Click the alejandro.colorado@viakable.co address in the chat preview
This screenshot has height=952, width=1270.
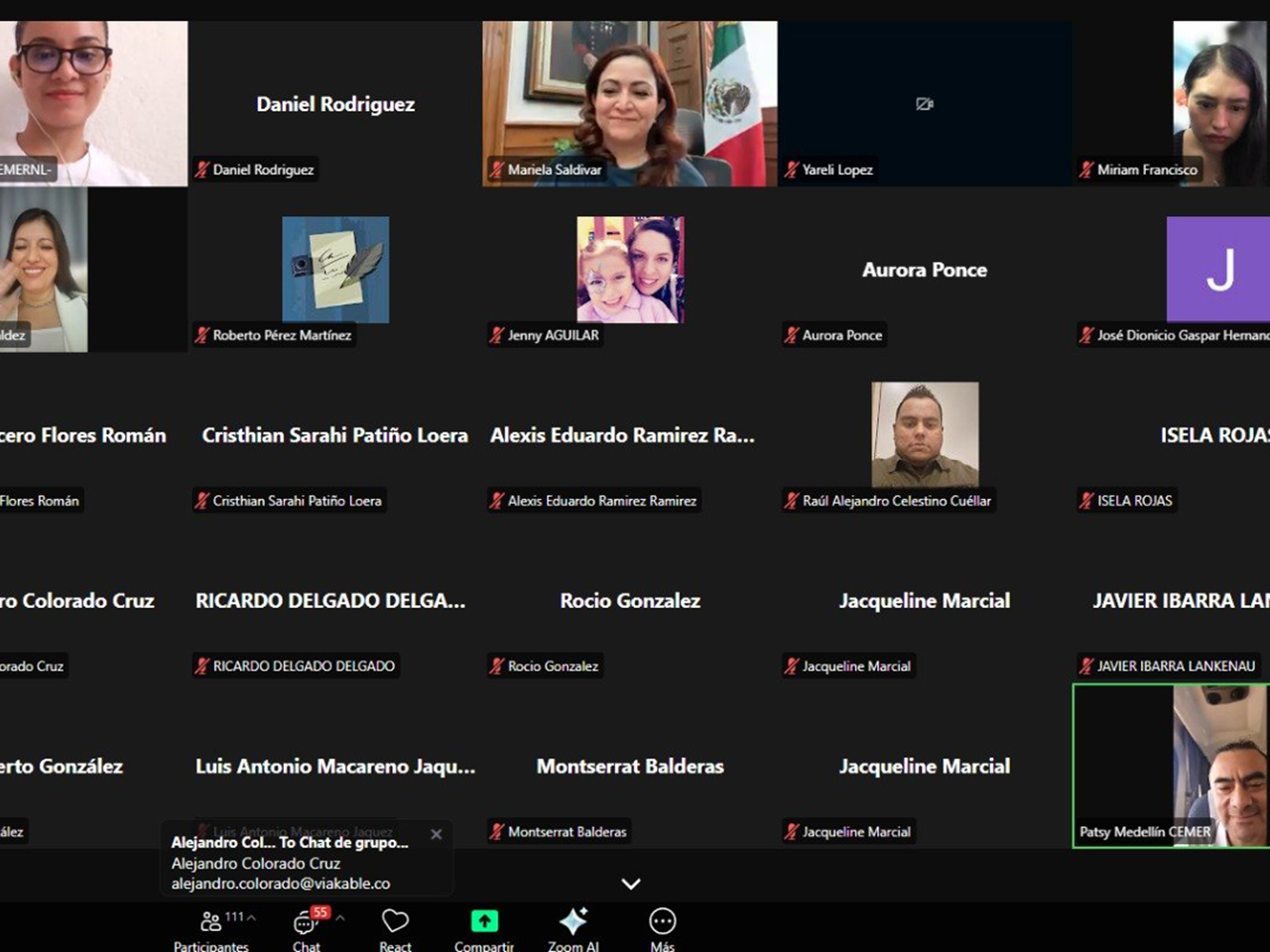(x=281, y=884)
